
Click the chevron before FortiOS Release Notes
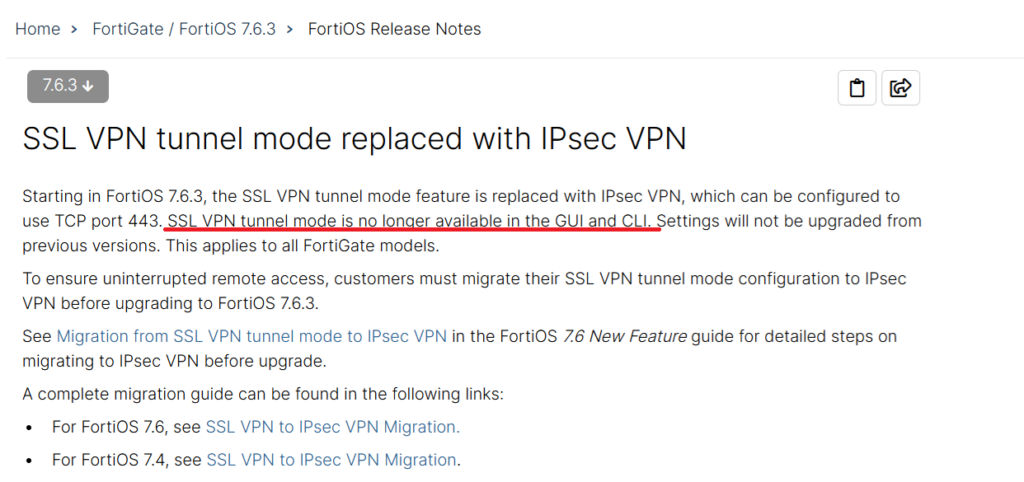tap(290, 29)
